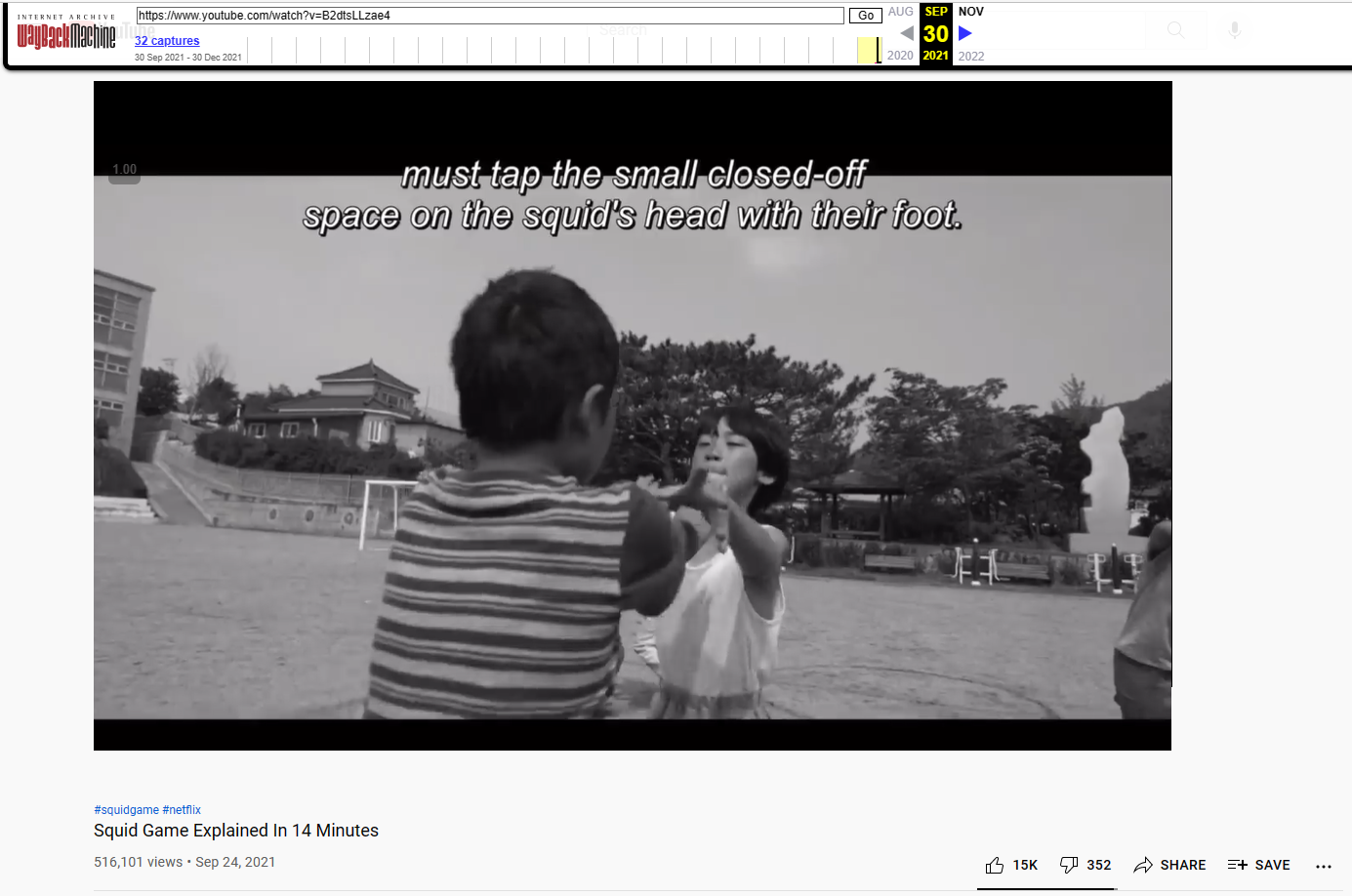Click the SHARE button
The width and height of the screenshot is (1352, 896).
(x=1169, y=865)
